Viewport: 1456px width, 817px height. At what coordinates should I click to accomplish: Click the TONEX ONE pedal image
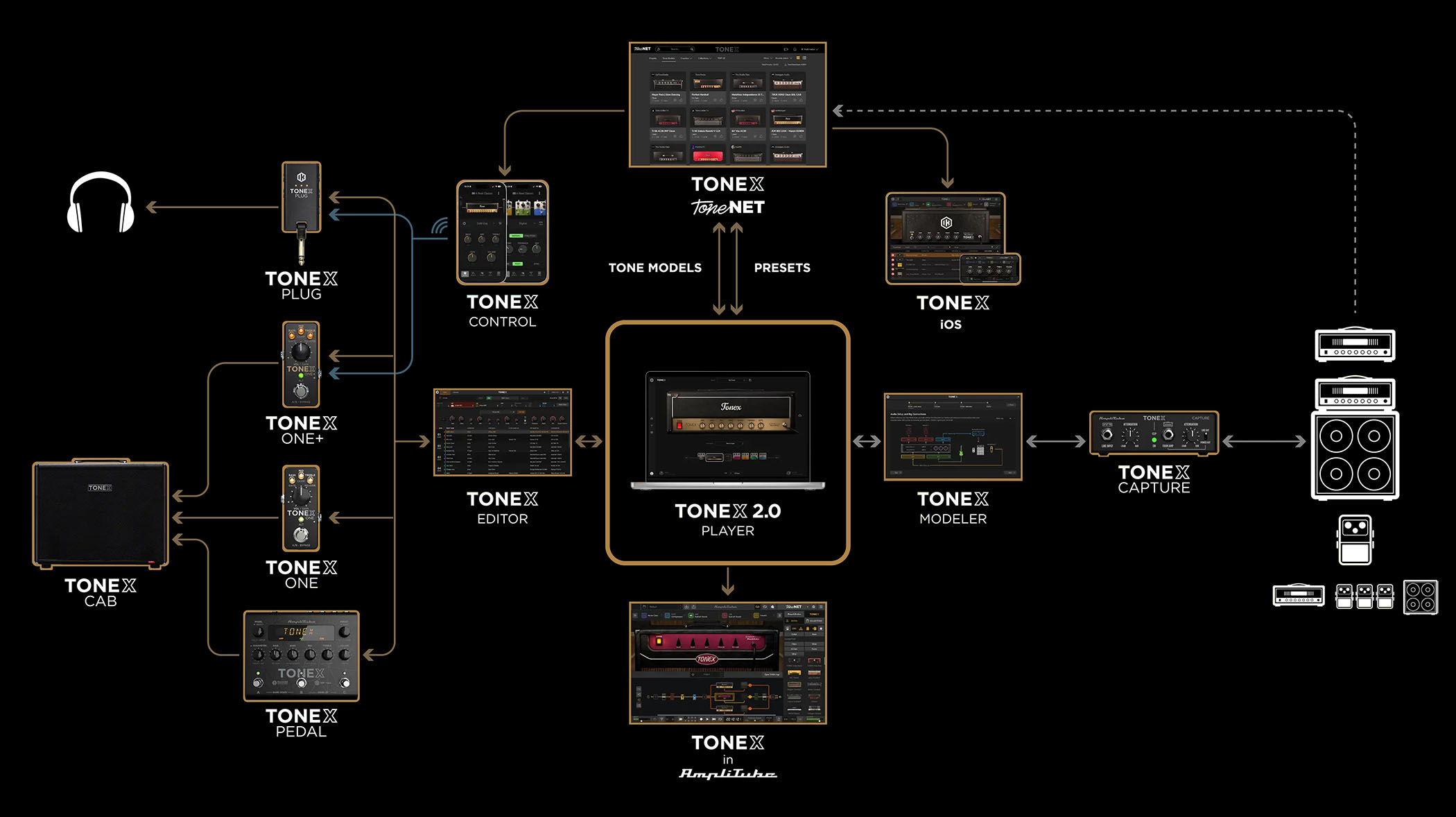pyautogui.click(x=301, y=508)
